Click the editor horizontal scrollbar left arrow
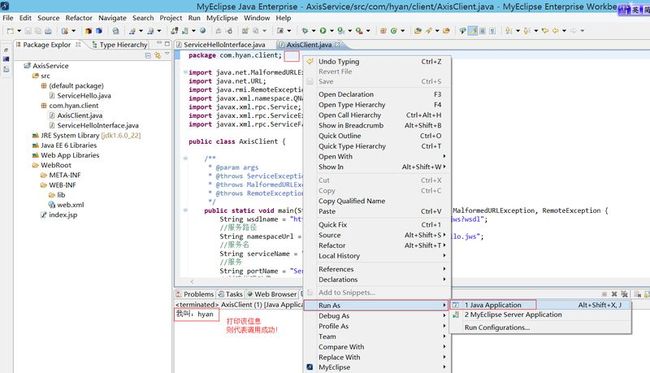 pos(192,281)
